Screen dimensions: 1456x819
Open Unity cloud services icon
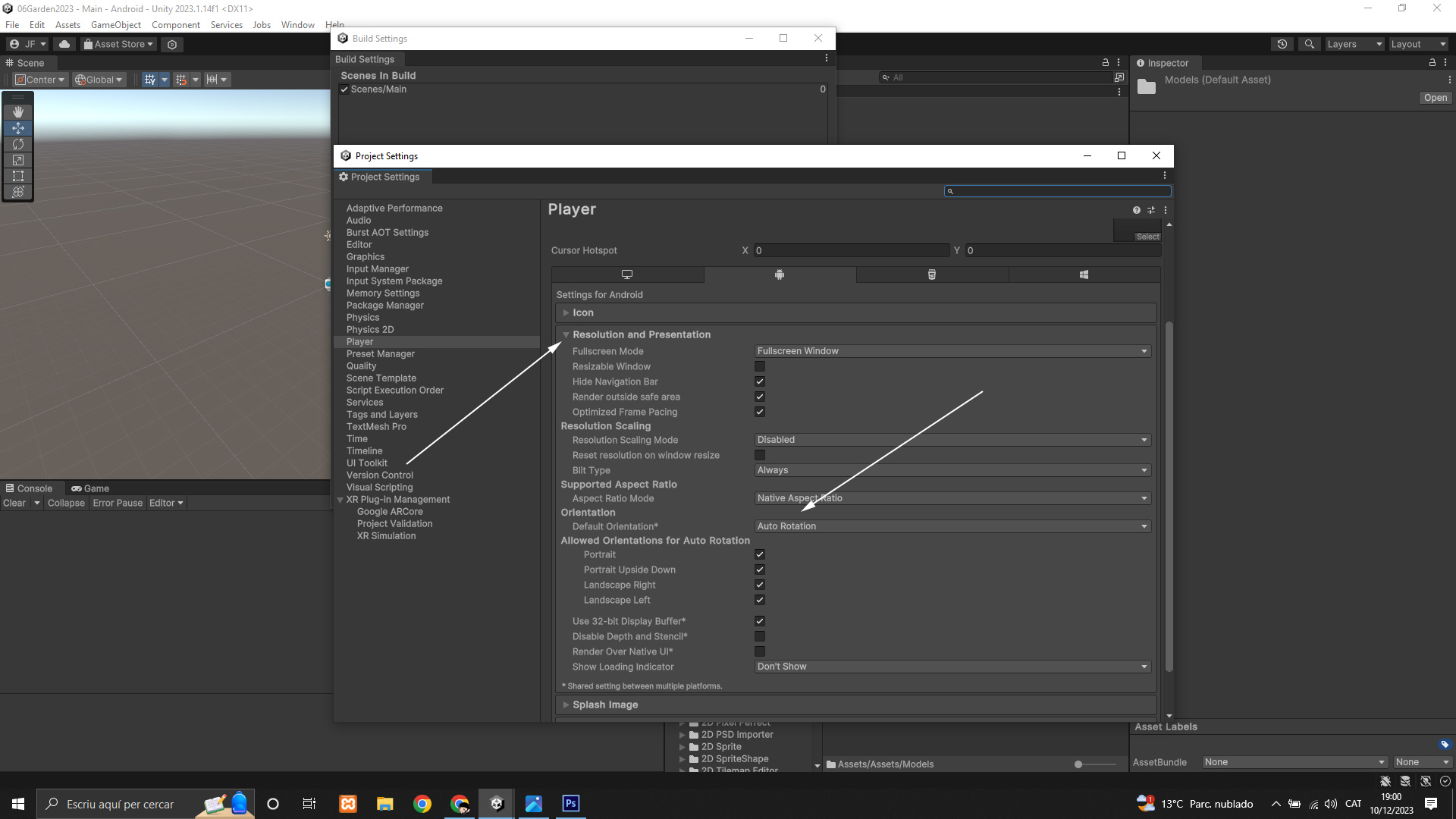64,44
